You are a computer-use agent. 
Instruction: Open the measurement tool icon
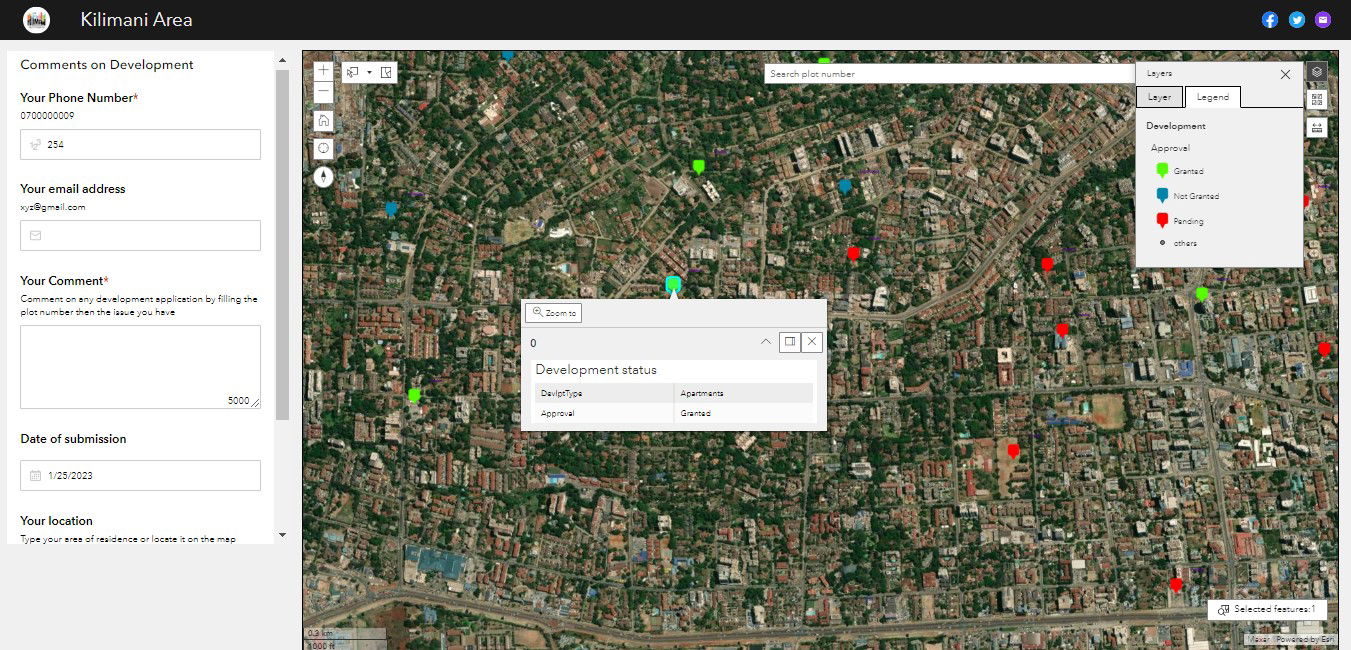click(x=1316, y=126)
